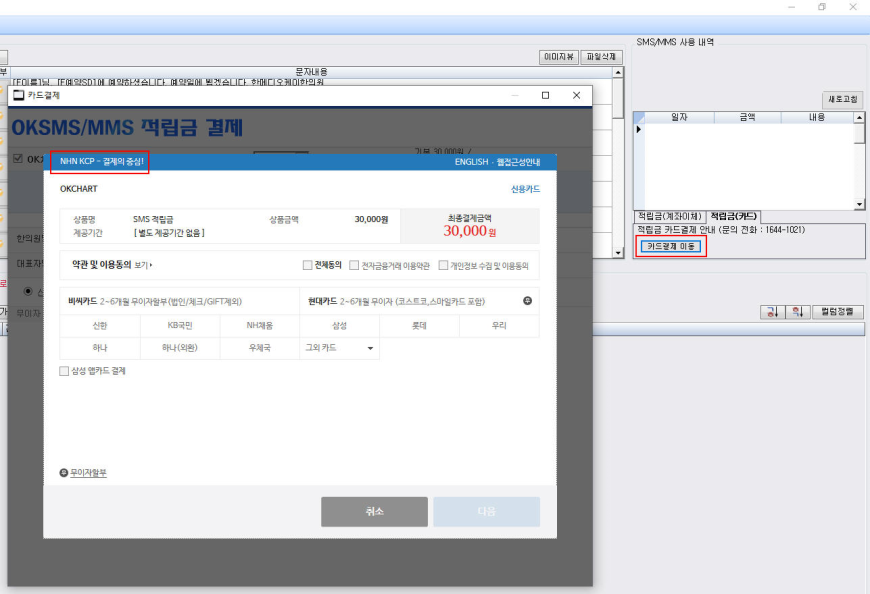Restore down the main application window
Viewport: 870px width, 594px height.
[x=822, y=7]
